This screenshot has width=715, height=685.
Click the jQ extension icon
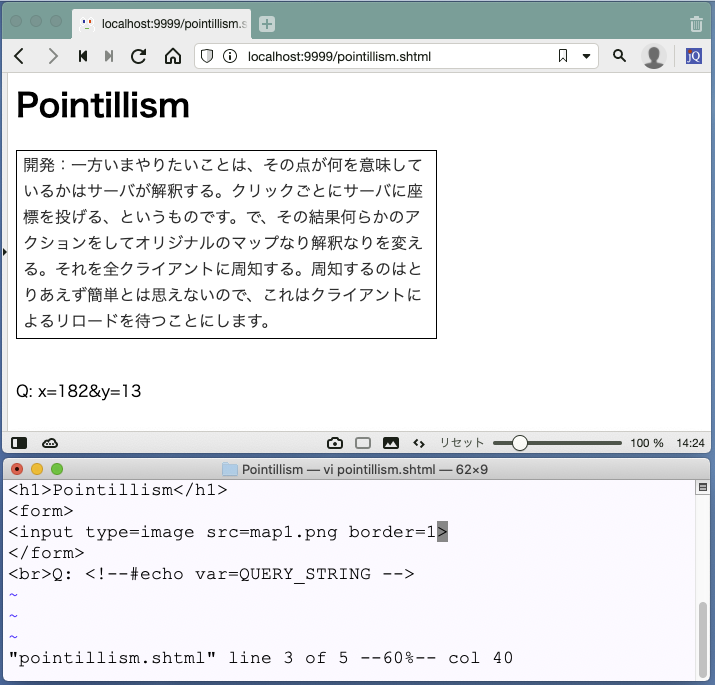693,56
